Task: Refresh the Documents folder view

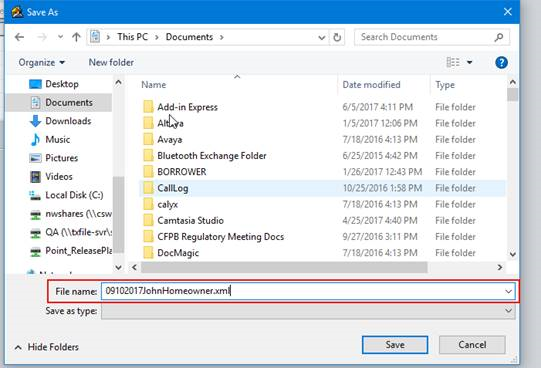Action: [337, 37]
